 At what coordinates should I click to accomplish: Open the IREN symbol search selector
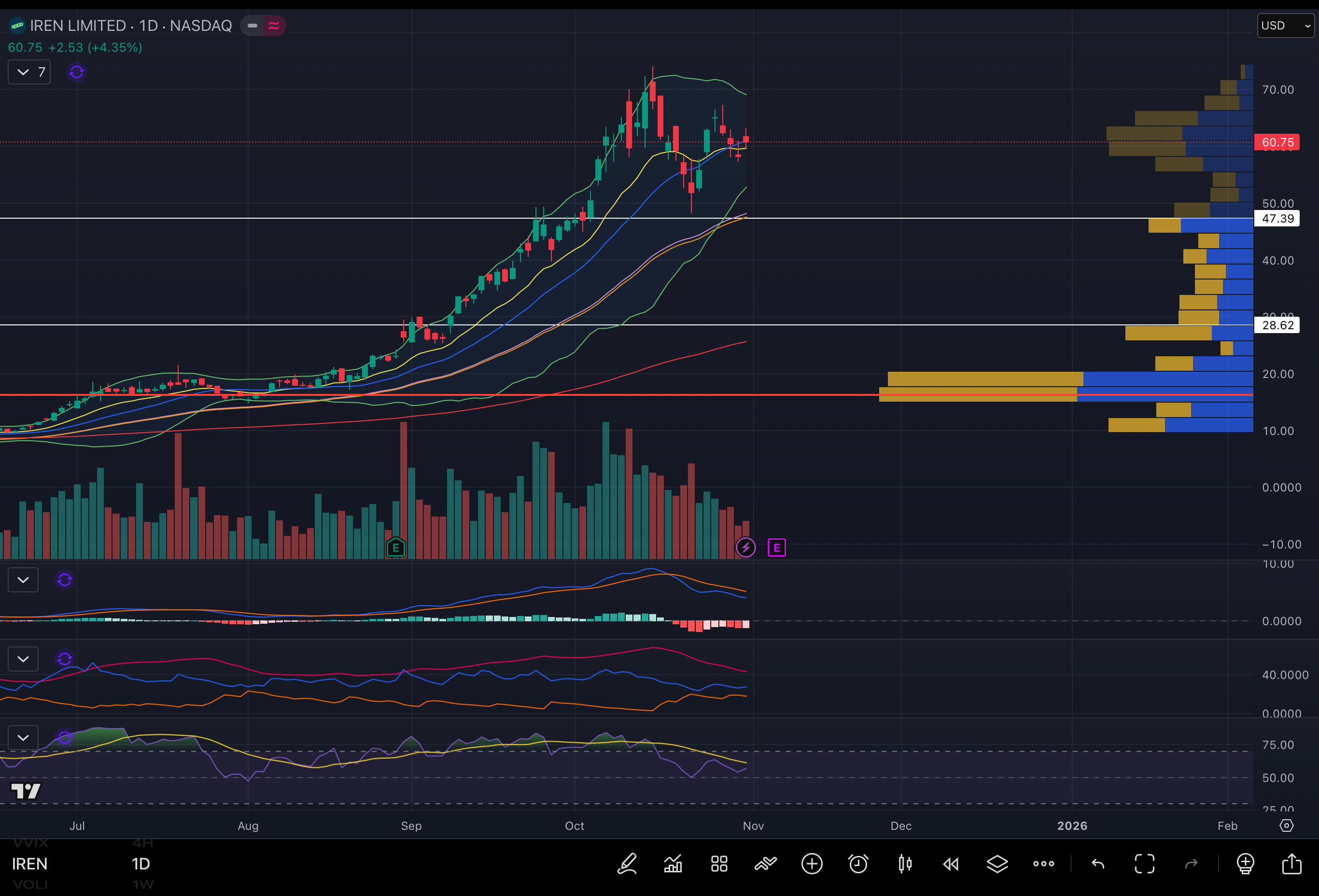tap(29, 864)
